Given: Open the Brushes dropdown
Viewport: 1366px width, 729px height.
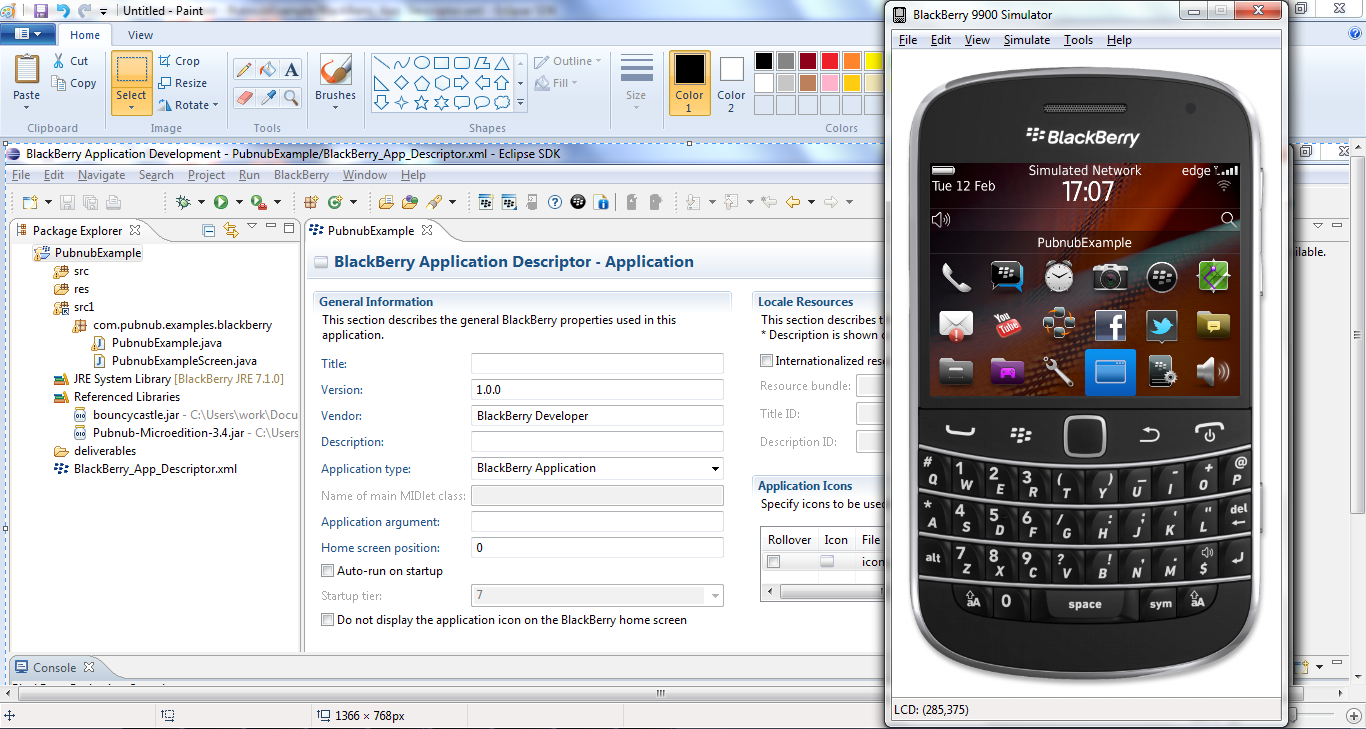Looking at the screenshot, I should point(335,107).
